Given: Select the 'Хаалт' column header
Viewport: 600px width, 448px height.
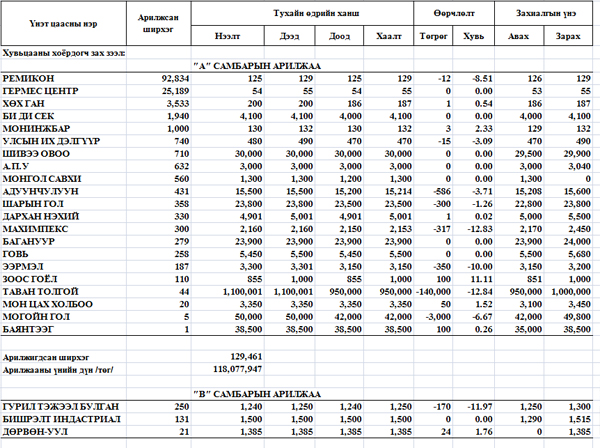Looking at the screenshot, I should [x=388, y=36].
